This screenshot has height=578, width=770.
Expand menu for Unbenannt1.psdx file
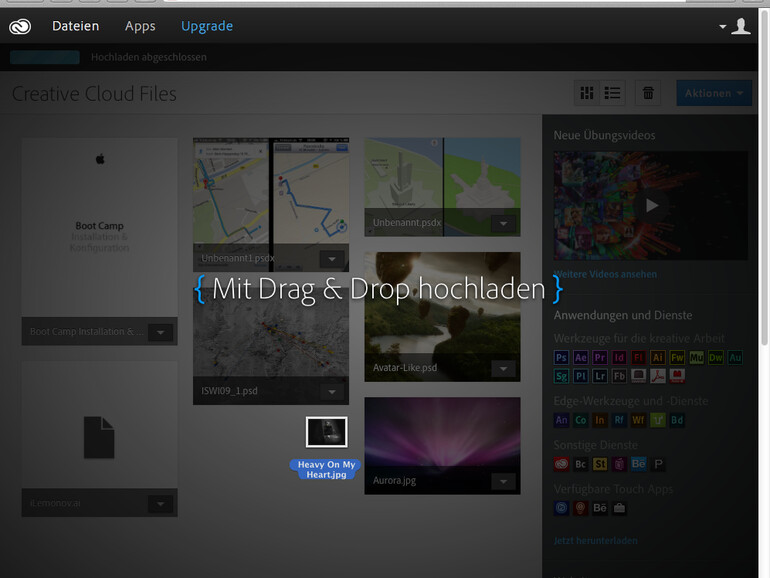point(332,259)
